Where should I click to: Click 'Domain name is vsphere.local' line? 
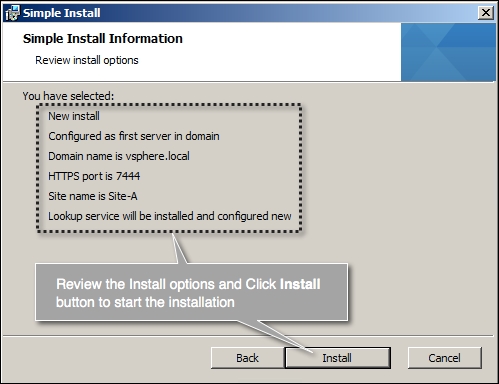(x=119, y=156)
